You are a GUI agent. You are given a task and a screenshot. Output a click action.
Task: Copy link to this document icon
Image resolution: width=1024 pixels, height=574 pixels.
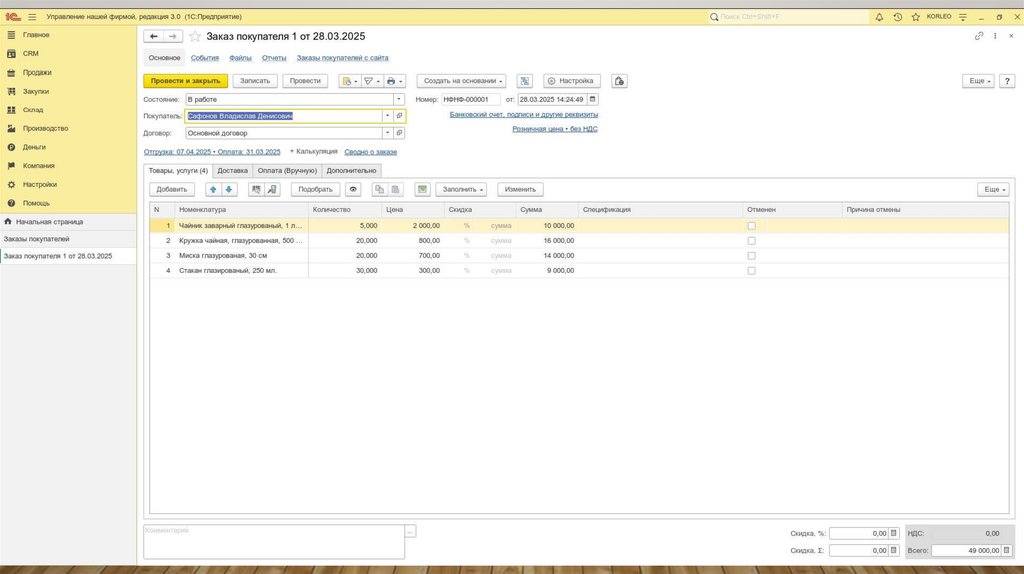click(979, 36)
